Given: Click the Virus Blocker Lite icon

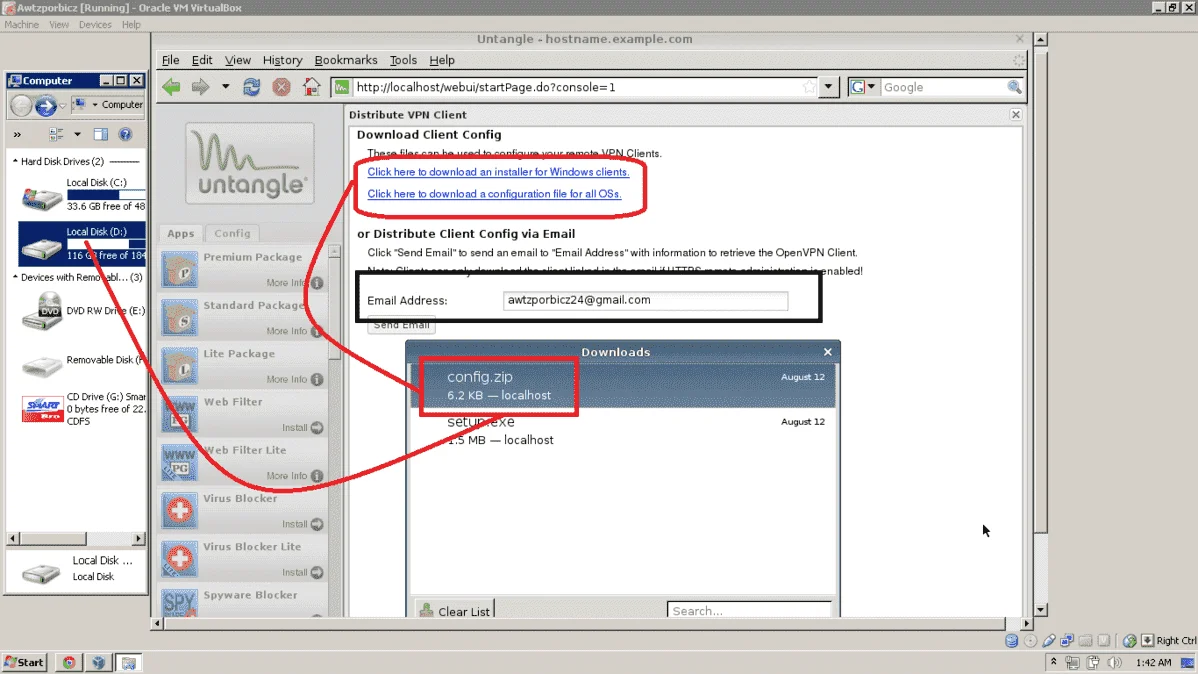Looking at the screenshot, I should (180, 559).
